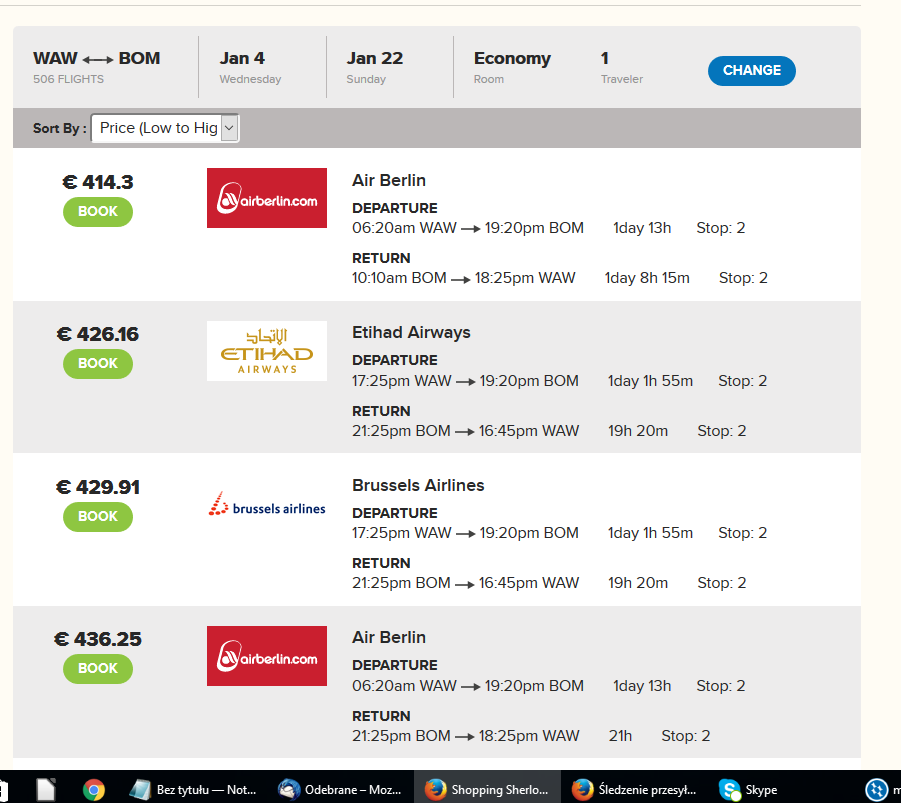Click the € 426.16 price
Viewport: 901px width, 803px height.
coord(98,335)
